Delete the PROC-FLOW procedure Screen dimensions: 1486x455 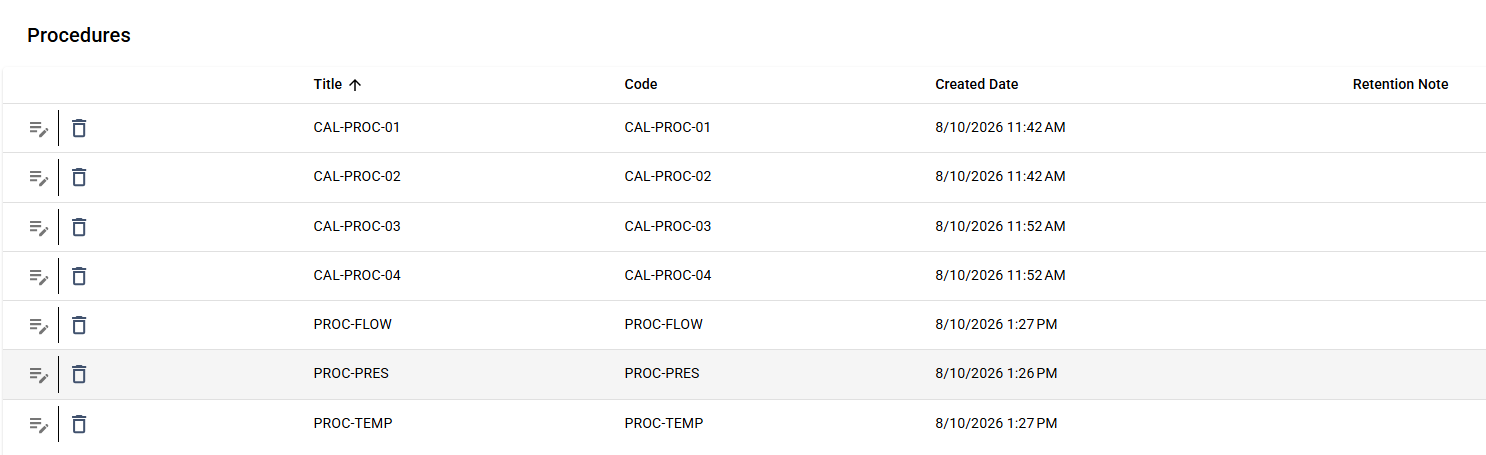pos(79,325)
